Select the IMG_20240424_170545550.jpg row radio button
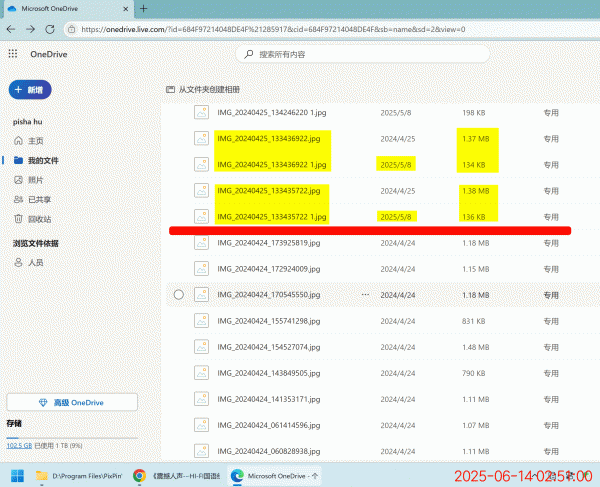This screenshot has height=487, width=600. pos(178,295)
